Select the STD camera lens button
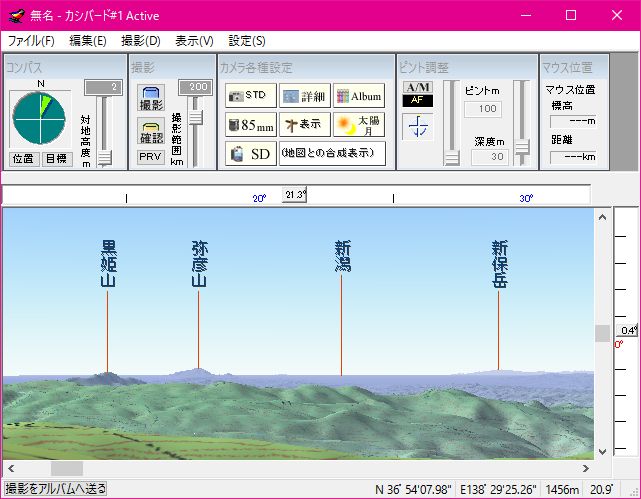The width and height of the screenshot is (641, 499). [x=250, y=96]
